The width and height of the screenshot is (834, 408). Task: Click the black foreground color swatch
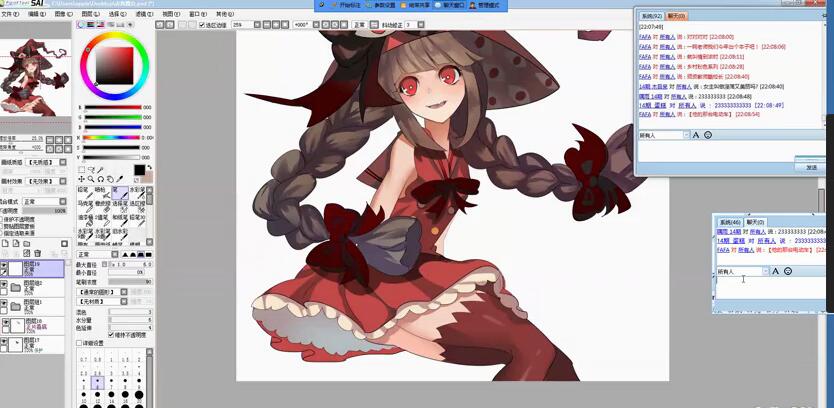tap(139, 170)
